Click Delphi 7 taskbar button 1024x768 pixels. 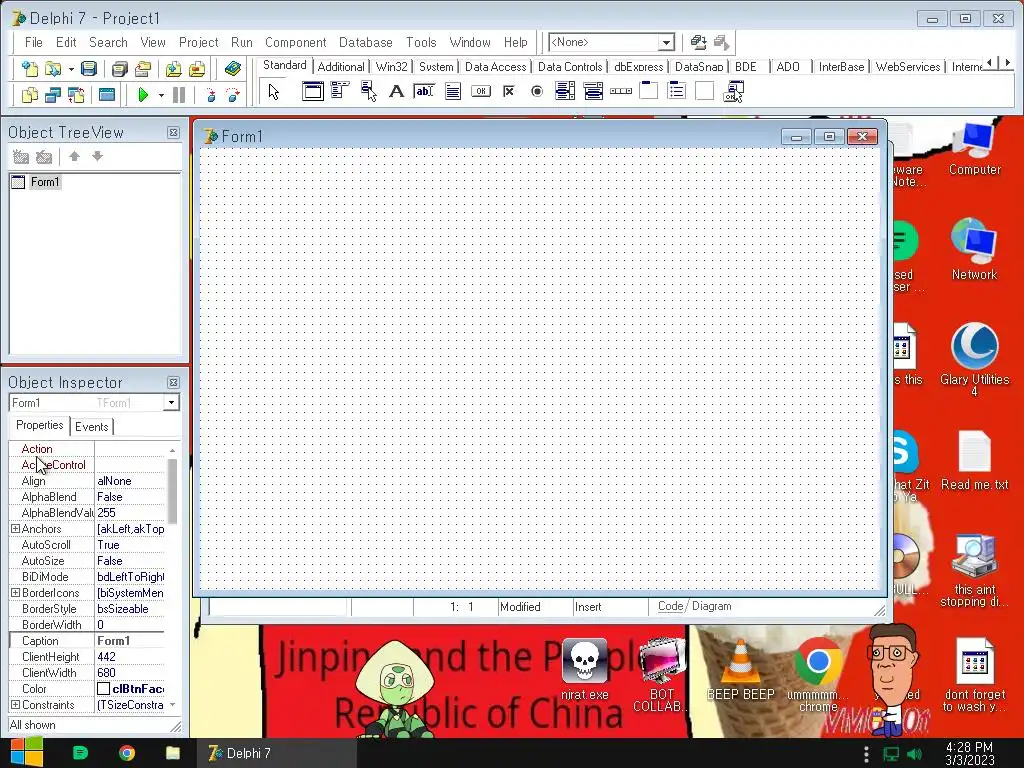[276, 753]
